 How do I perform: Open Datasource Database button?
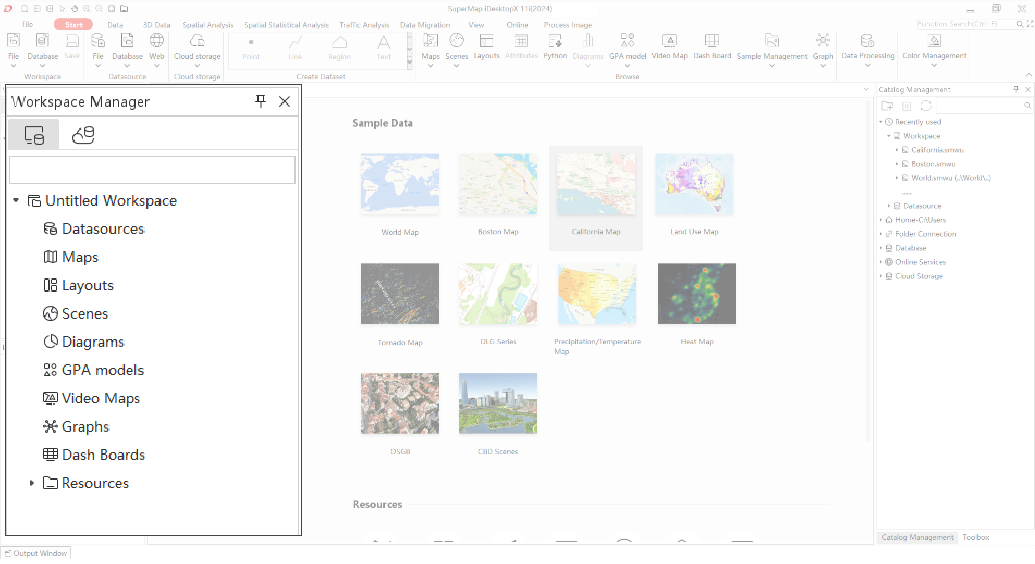127,48
